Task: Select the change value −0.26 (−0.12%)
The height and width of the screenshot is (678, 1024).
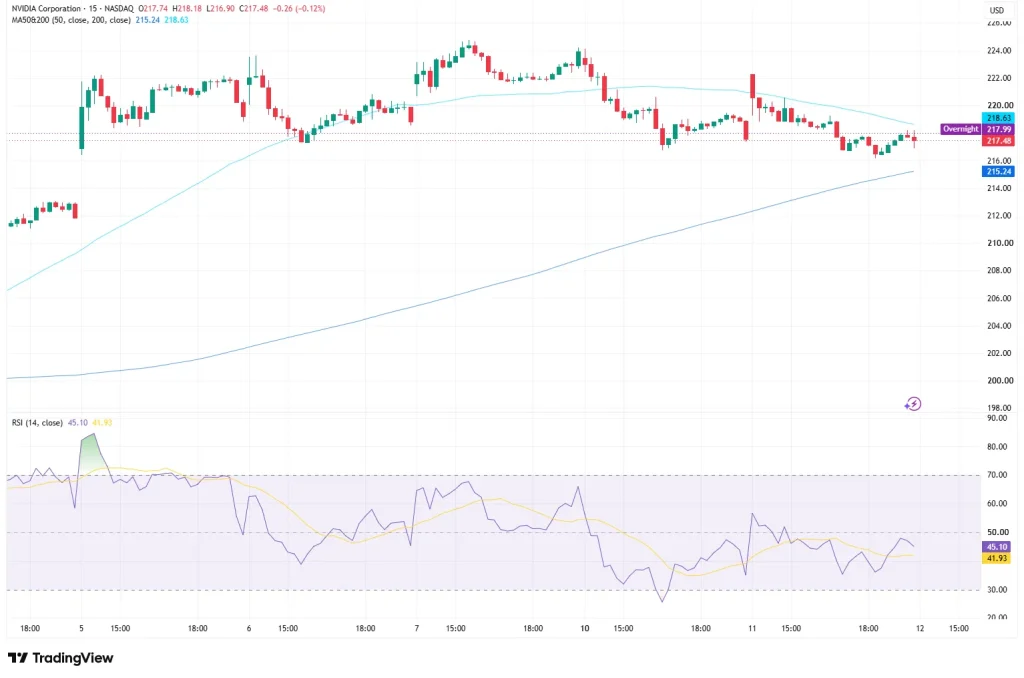Action: 299,8
